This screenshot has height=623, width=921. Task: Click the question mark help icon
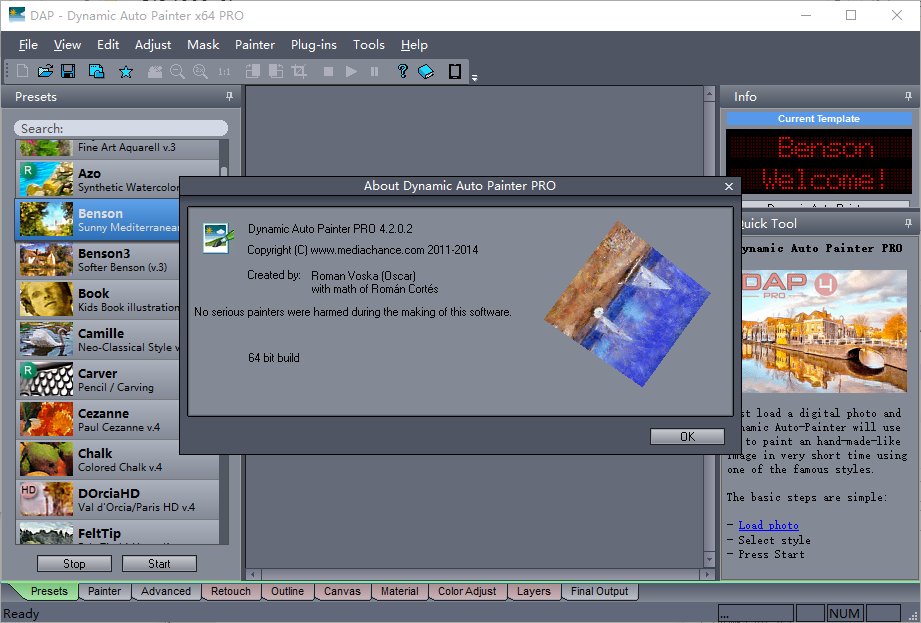point(402,71)
